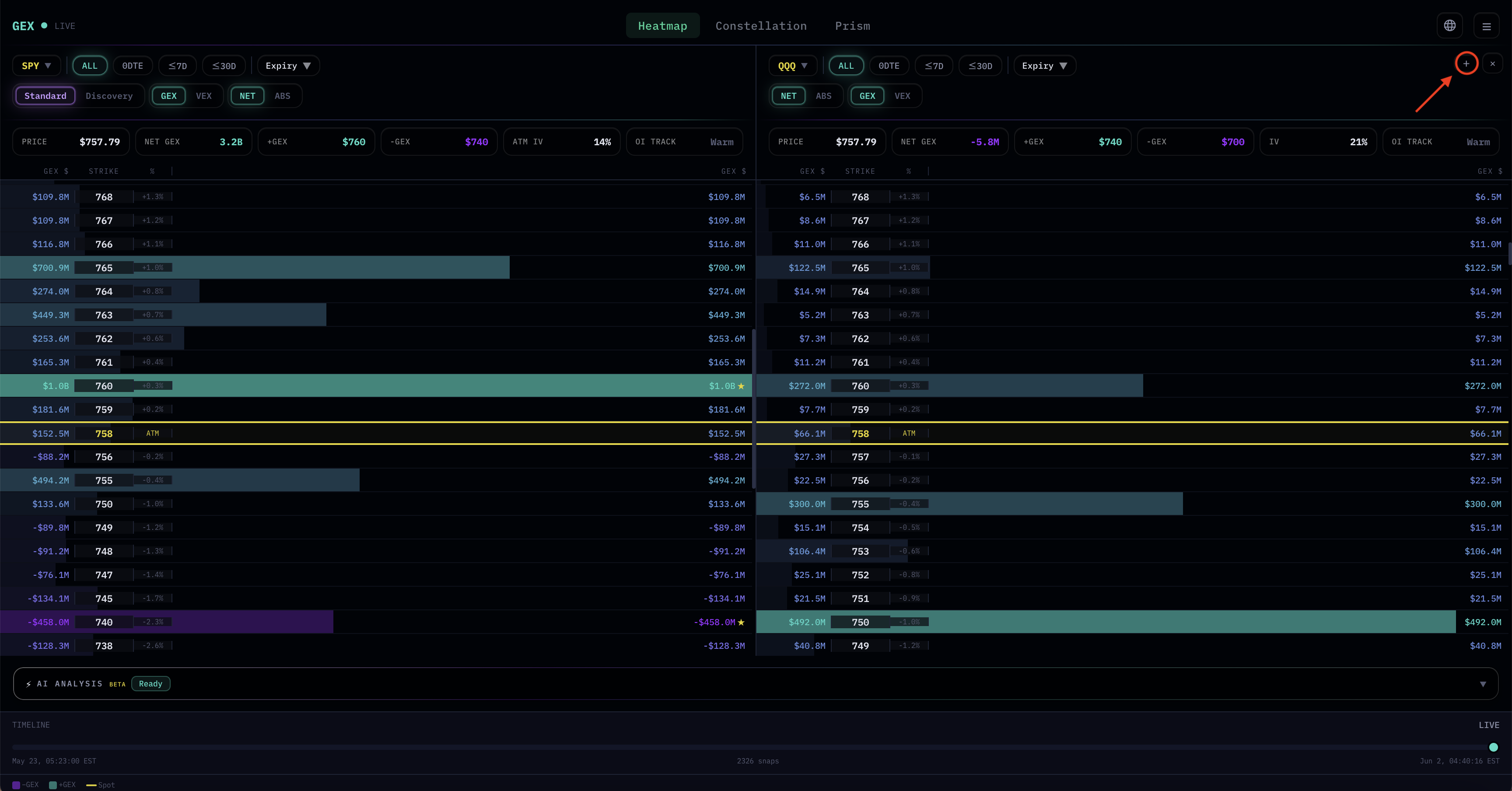Image resolution: width=1512 pixels, height=791 pixels.
Task: Select ALL expiry filter in QQQ panel
Action: [846, 66]
